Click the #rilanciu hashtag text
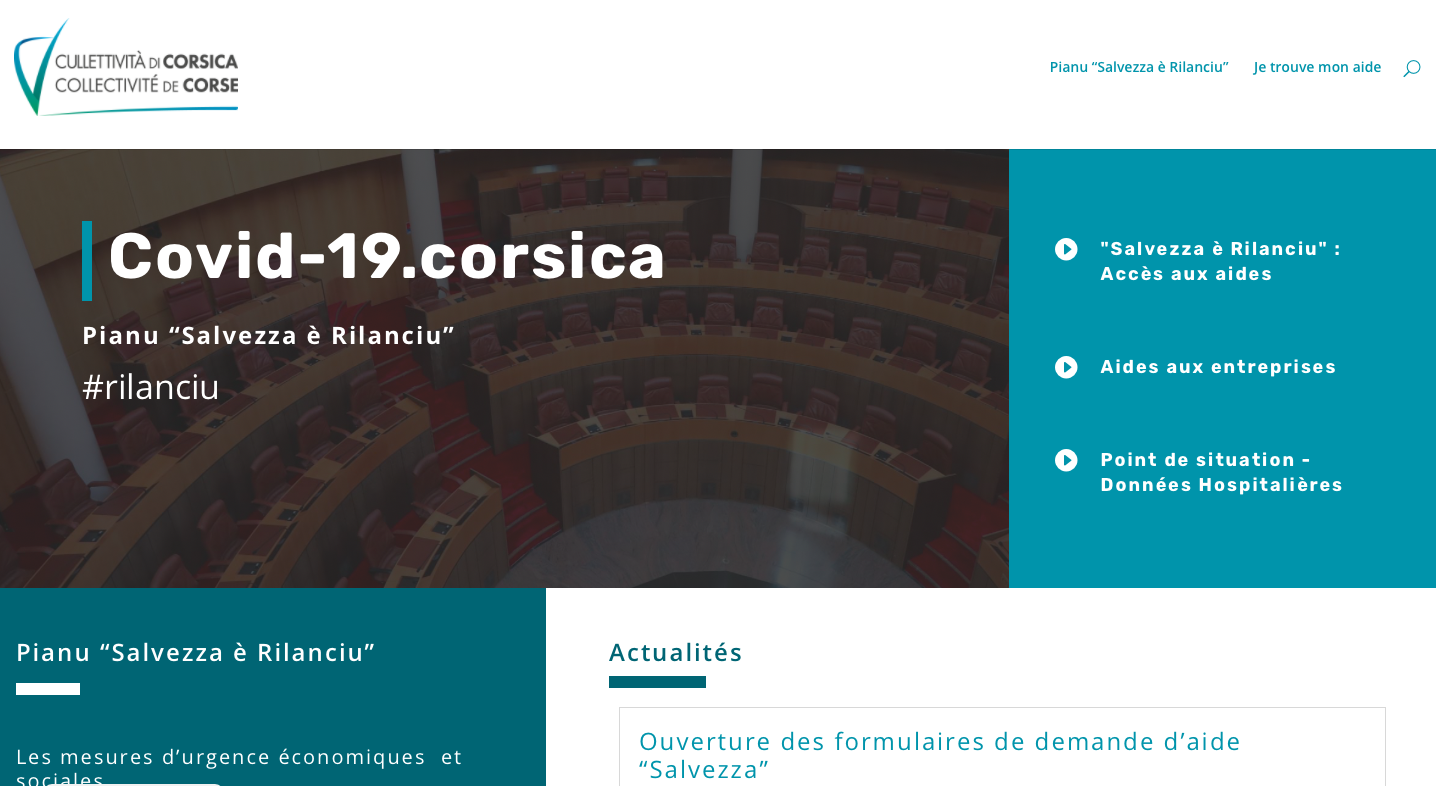The width and height of the screenshot is (1436, 786). (x=150, y=387)
